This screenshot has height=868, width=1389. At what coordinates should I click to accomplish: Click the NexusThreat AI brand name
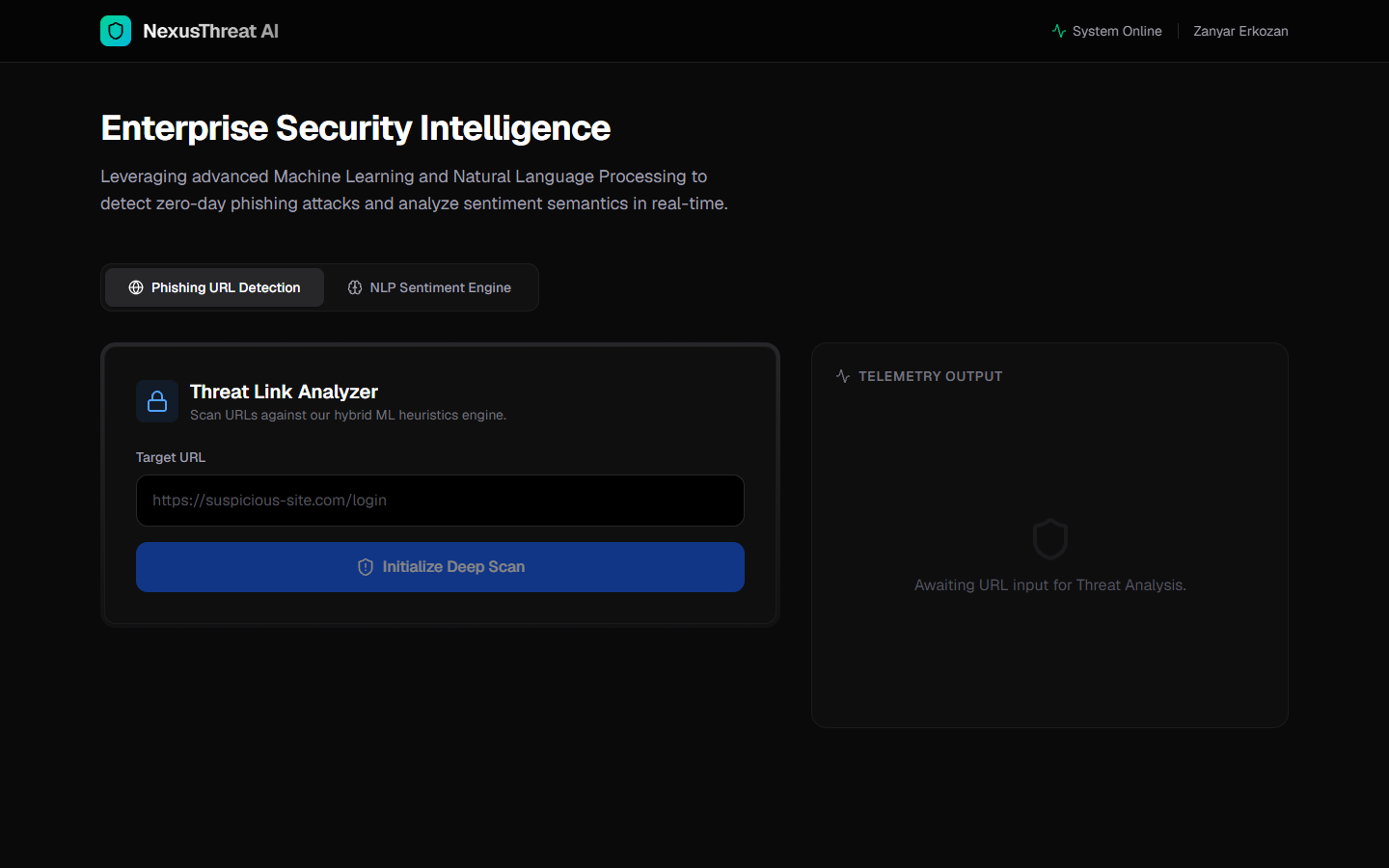210,31
